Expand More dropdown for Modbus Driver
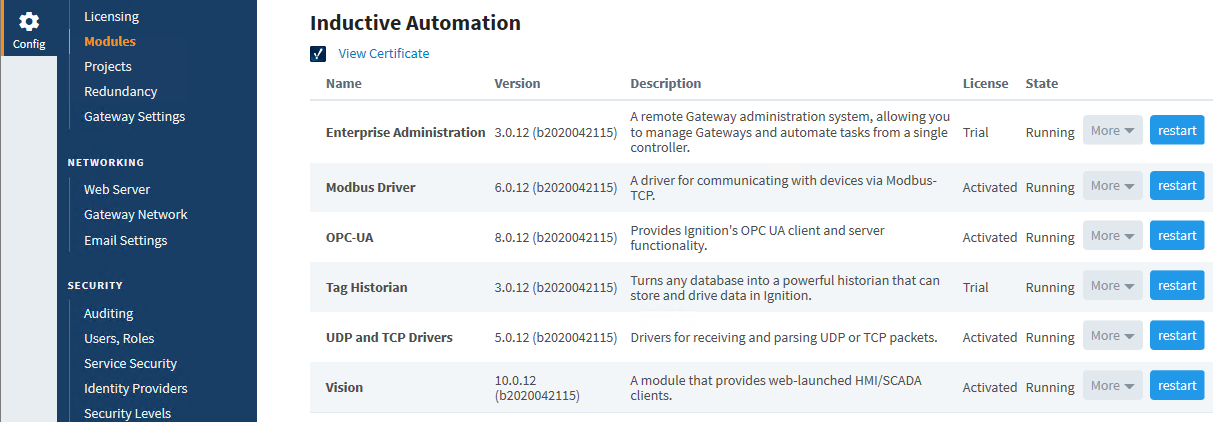The image size is (1213, 422). click(1113, 186)
